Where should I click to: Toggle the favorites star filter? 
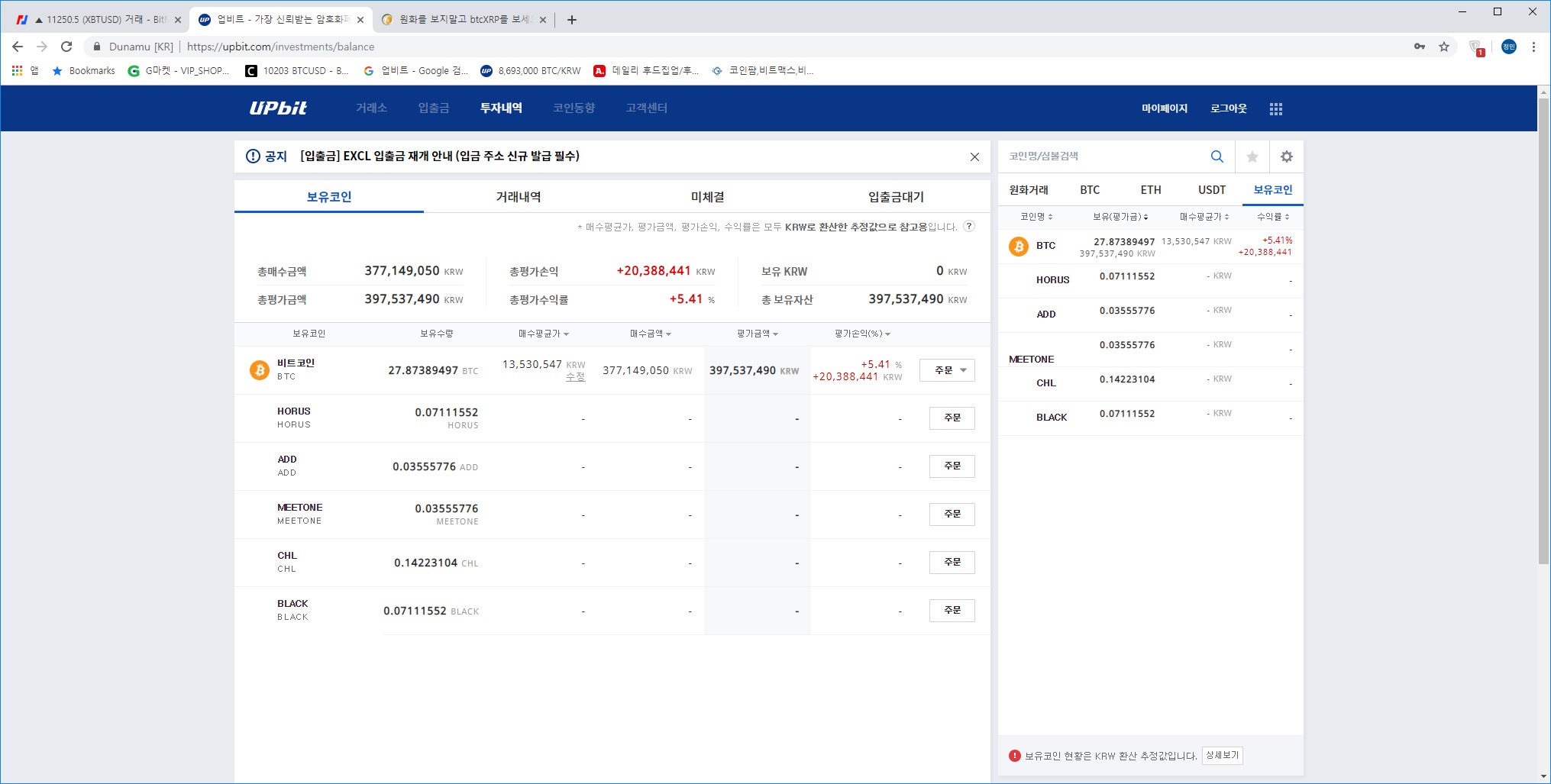click(1252, 156)
